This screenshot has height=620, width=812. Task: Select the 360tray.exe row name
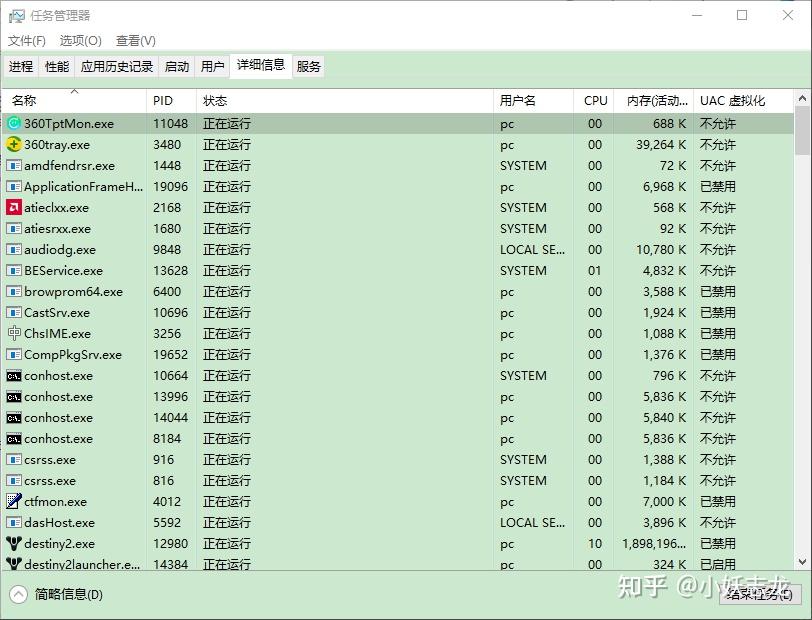coord(57,145)
